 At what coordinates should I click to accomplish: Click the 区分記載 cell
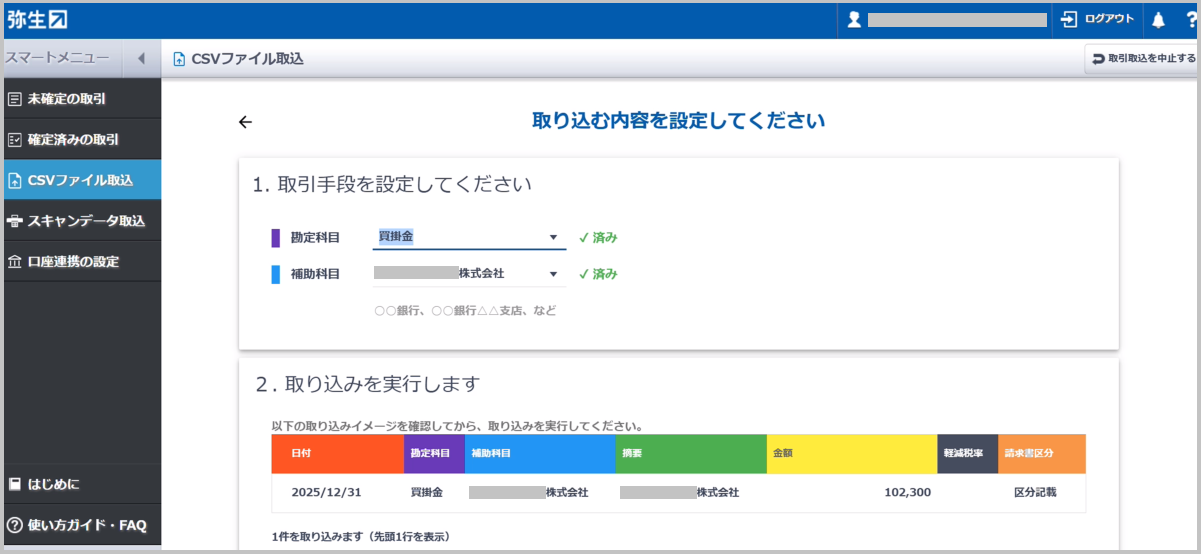(1035, 493)
